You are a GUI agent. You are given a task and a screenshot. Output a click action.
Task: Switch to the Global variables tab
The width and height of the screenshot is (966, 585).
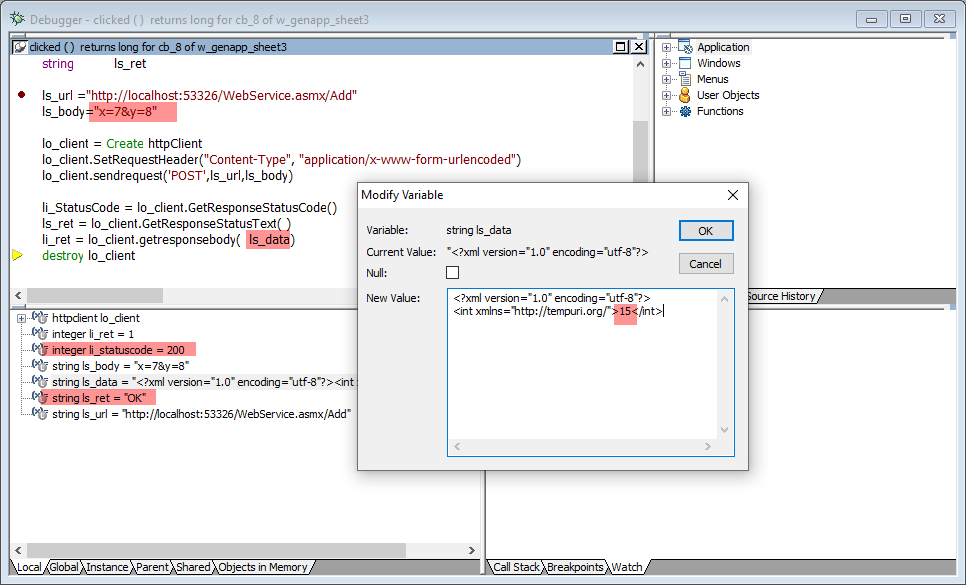point(64,567)
